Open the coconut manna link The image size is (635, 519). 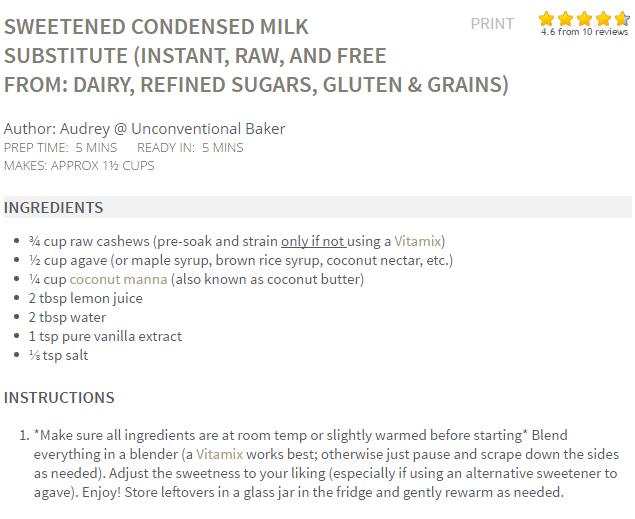[x=118, y=279]
